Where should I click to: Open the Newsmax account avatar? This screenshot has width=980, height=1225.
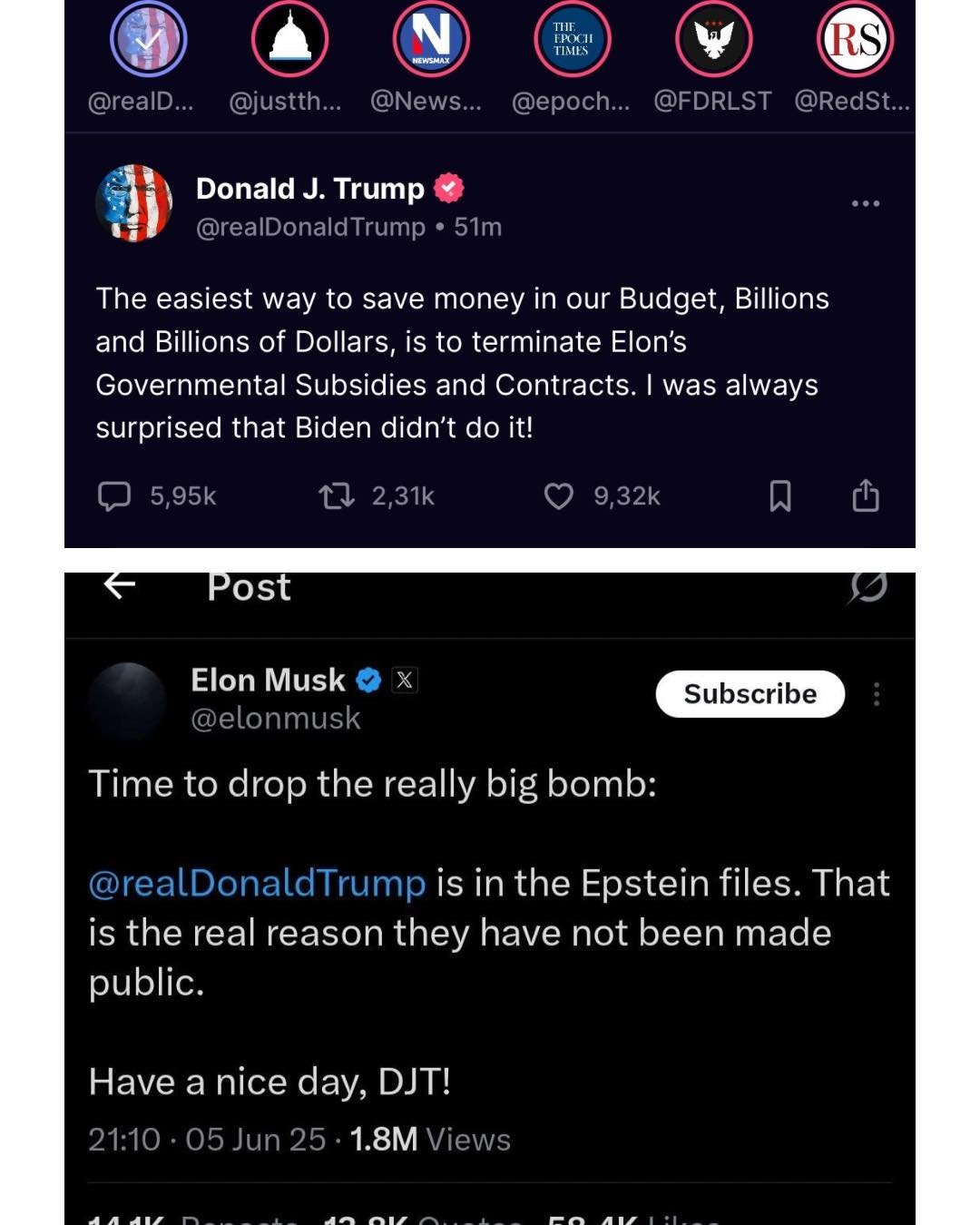pos(431,39)
